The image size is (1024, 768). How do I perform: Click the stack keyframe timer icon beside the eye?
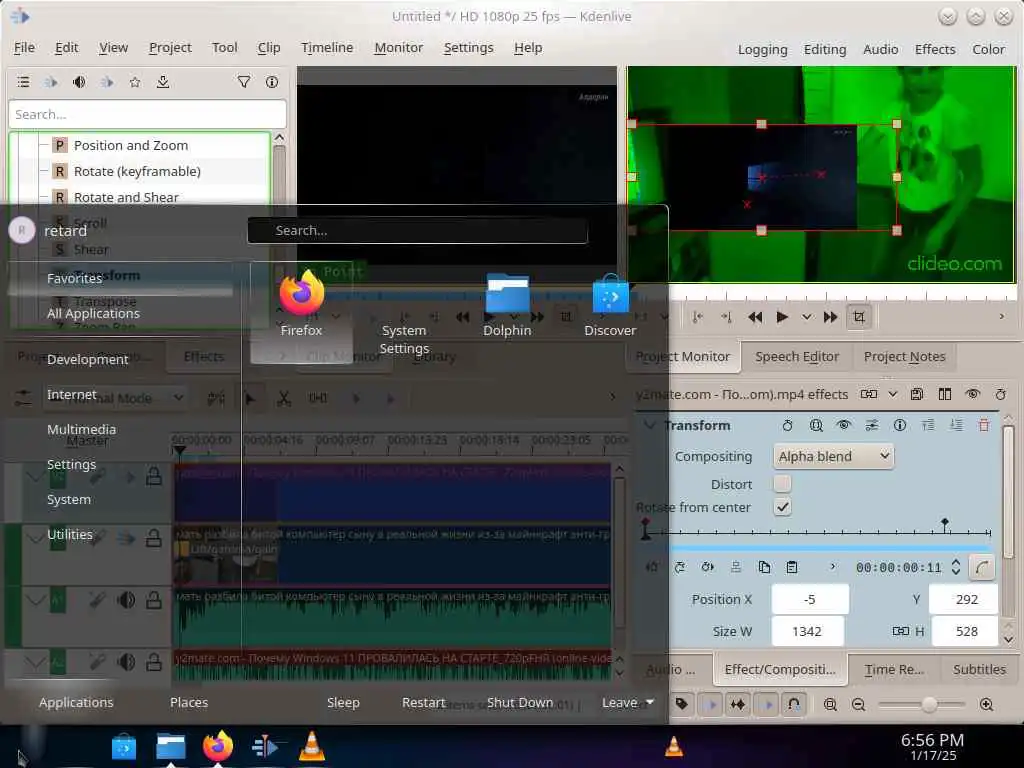[x=1000, y=394]
